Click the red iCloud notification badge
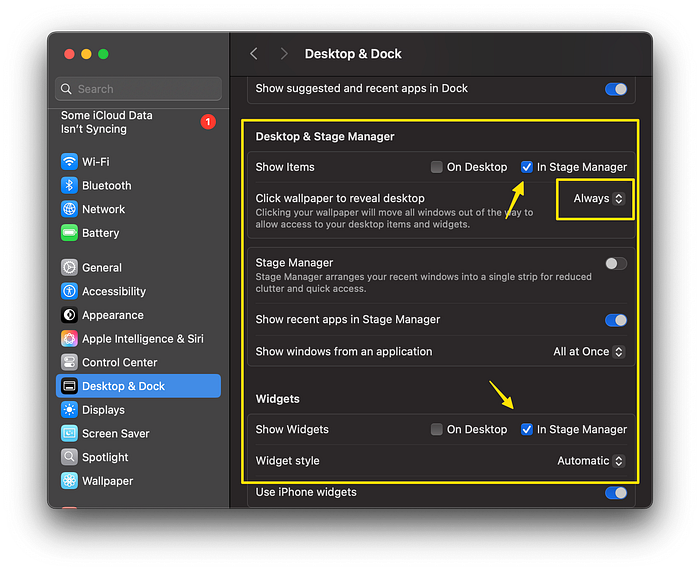This screenshot has height=571, width=700. (x=208, y=121)
